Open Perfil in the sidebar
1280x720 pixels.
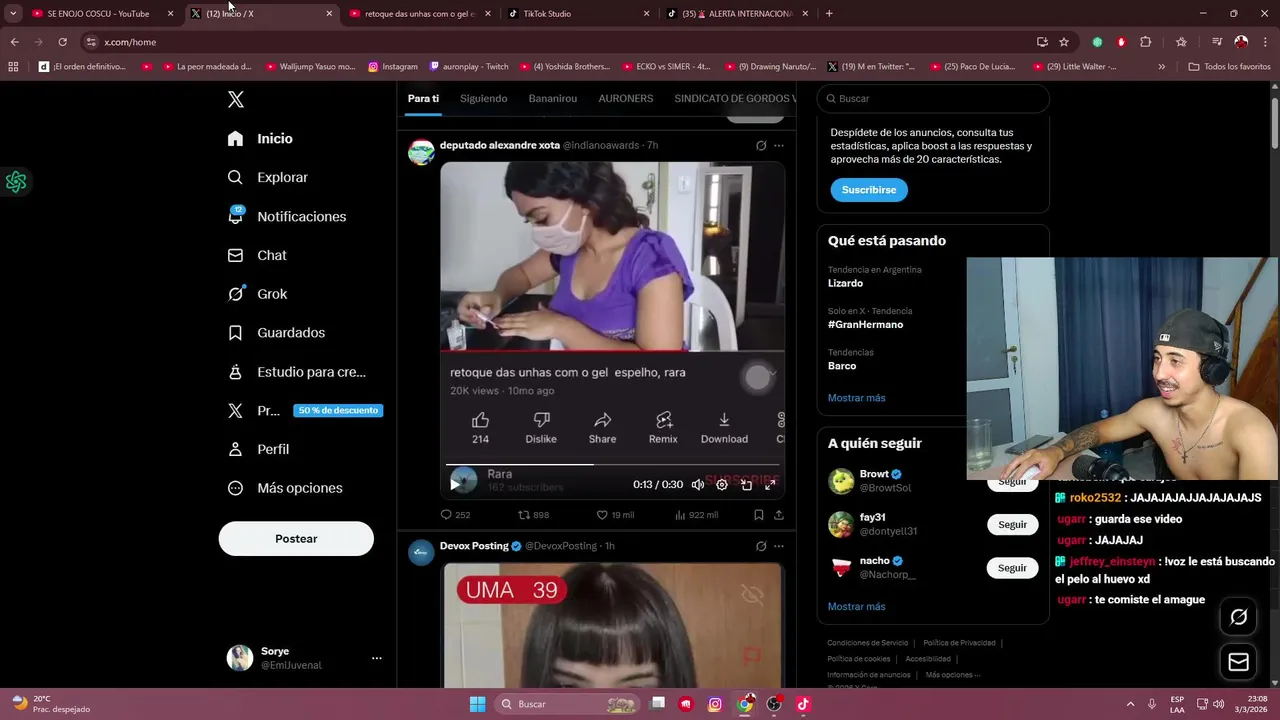(258, 449)
